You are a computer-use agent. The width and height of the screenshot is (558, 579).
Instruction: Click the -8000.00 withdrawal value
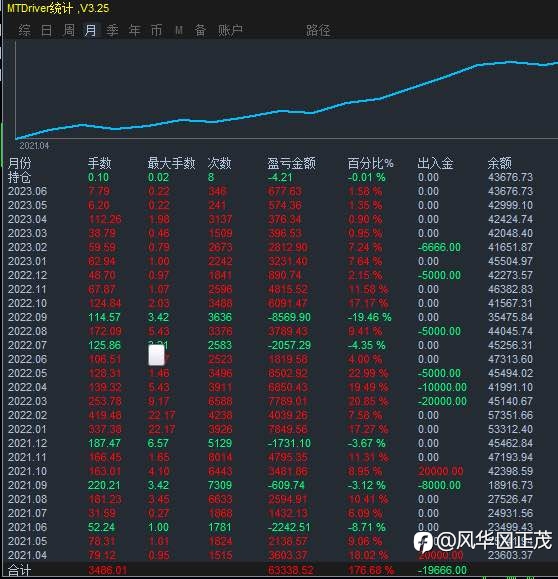click(x=439, y=485)
